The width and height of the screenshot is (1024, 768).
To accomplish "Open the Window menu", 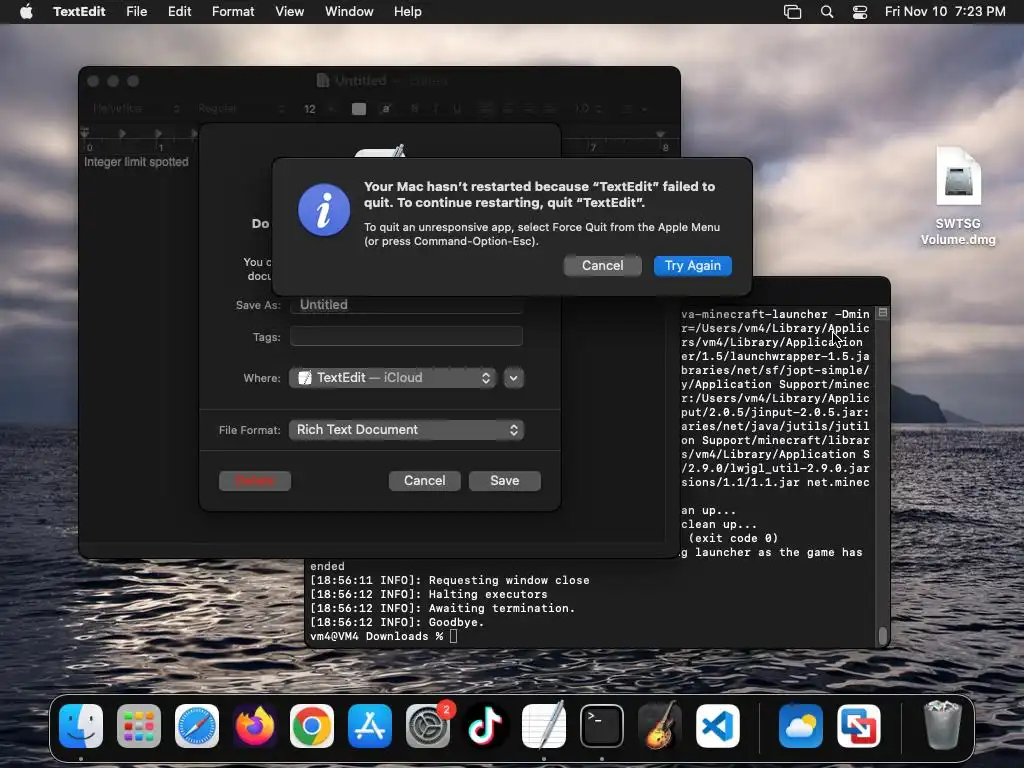I will click(x=349, y=11).
